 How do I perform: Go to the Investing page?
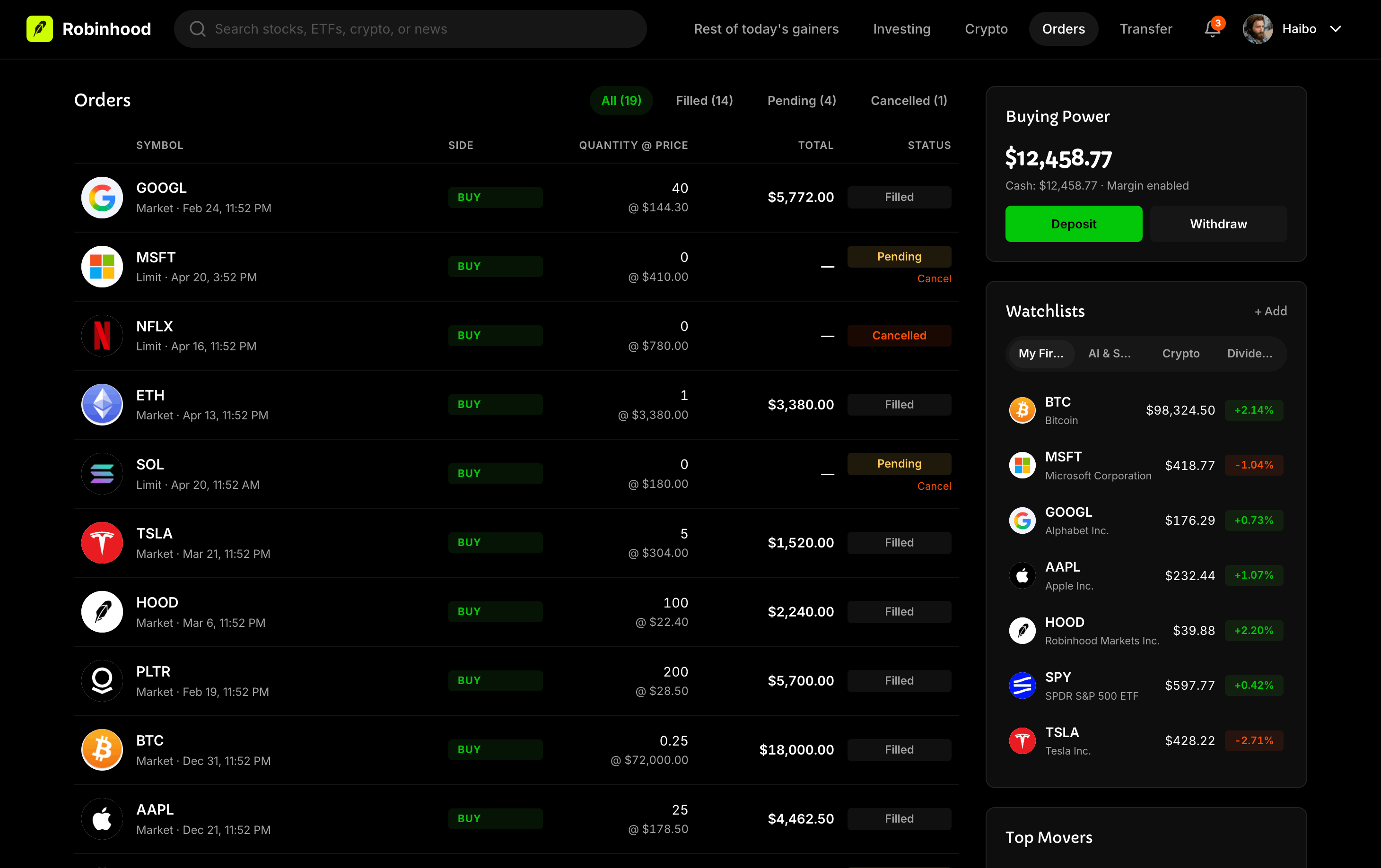901,29
